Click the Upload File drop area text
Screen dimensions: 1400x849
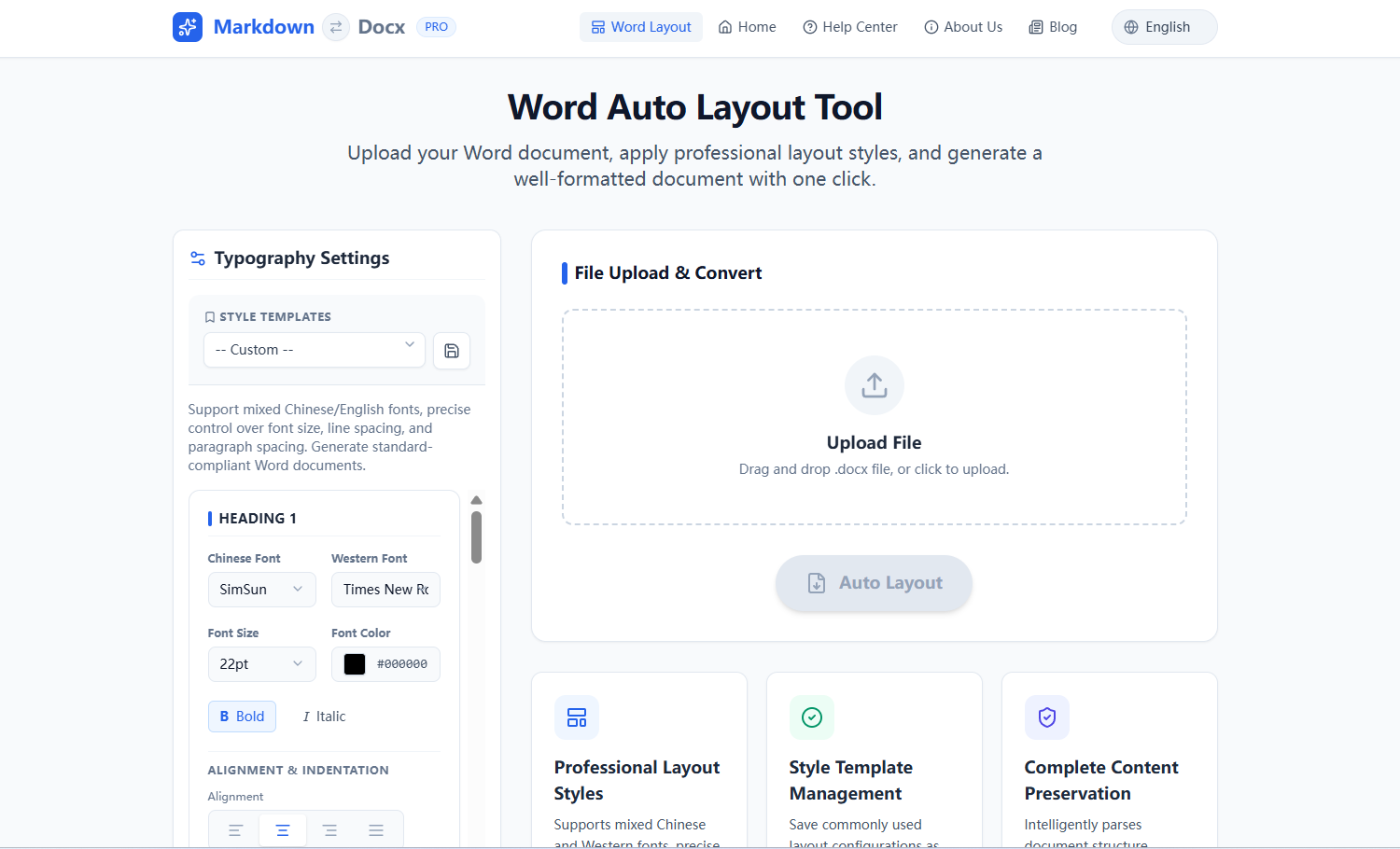[875, 443]
